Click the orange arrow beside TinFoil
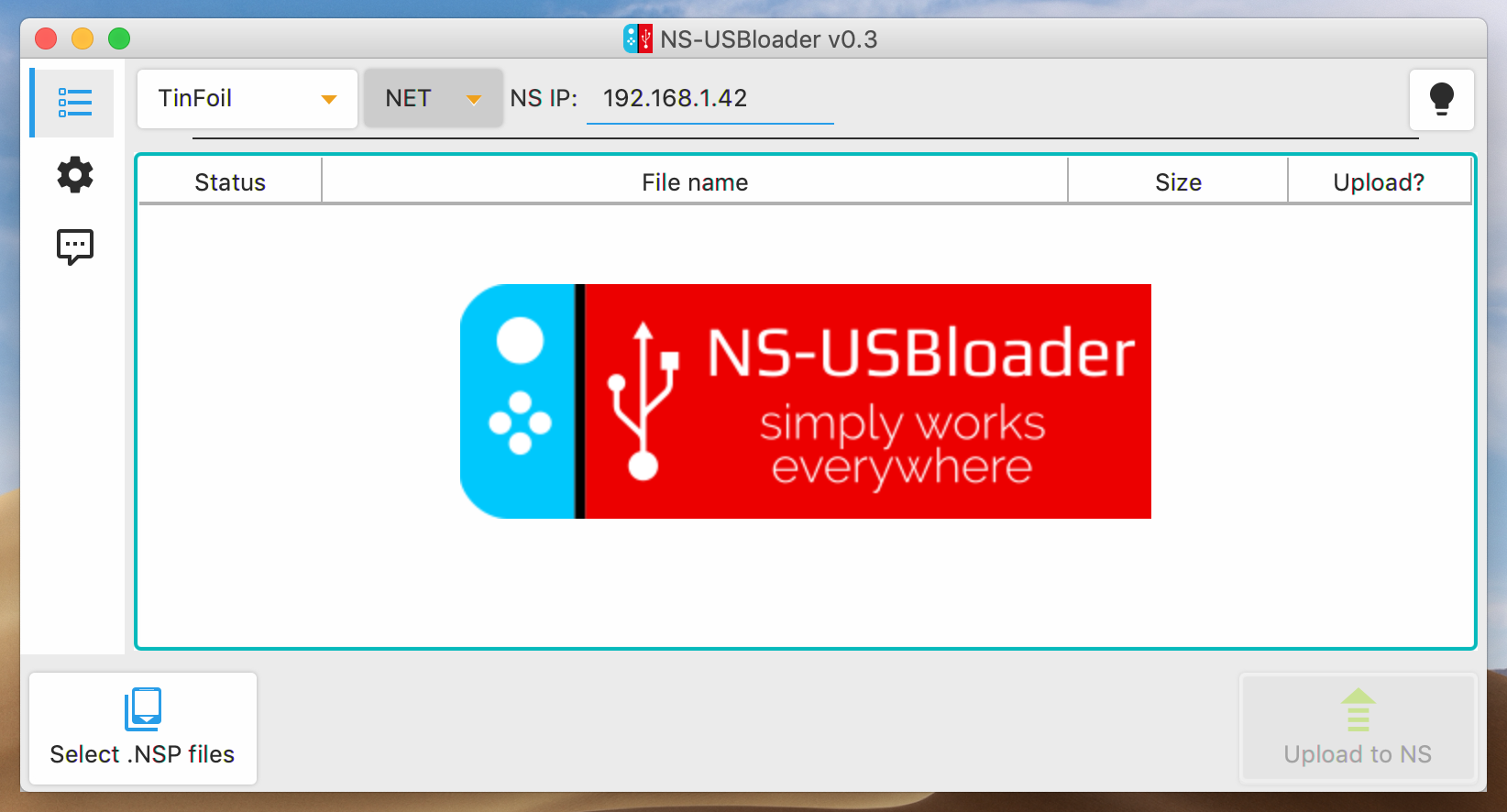Screen dimensions: 1507x812 (329, 99)
